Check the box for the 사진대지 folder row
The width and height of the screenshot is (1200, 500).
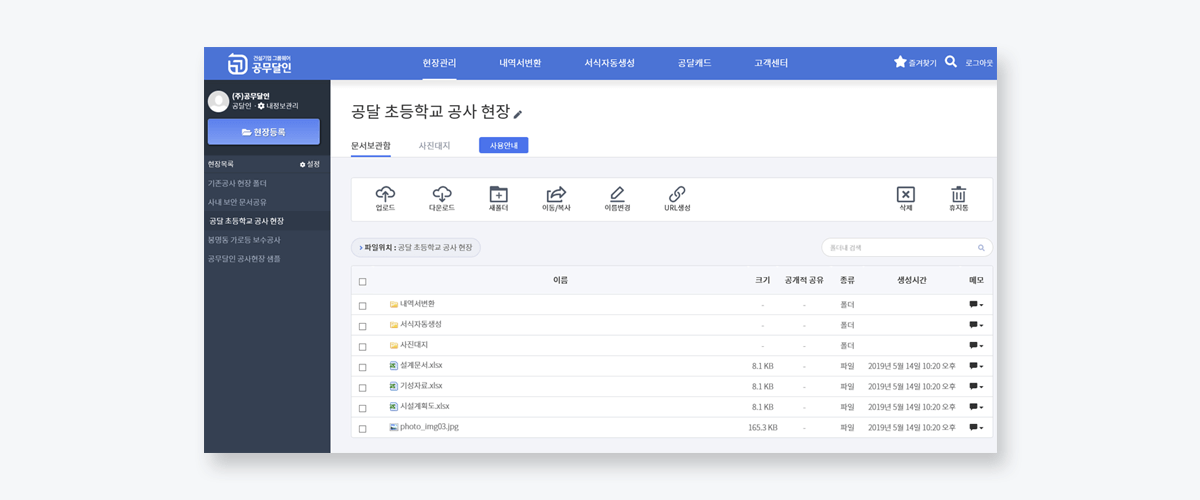(x=362, y=346)
